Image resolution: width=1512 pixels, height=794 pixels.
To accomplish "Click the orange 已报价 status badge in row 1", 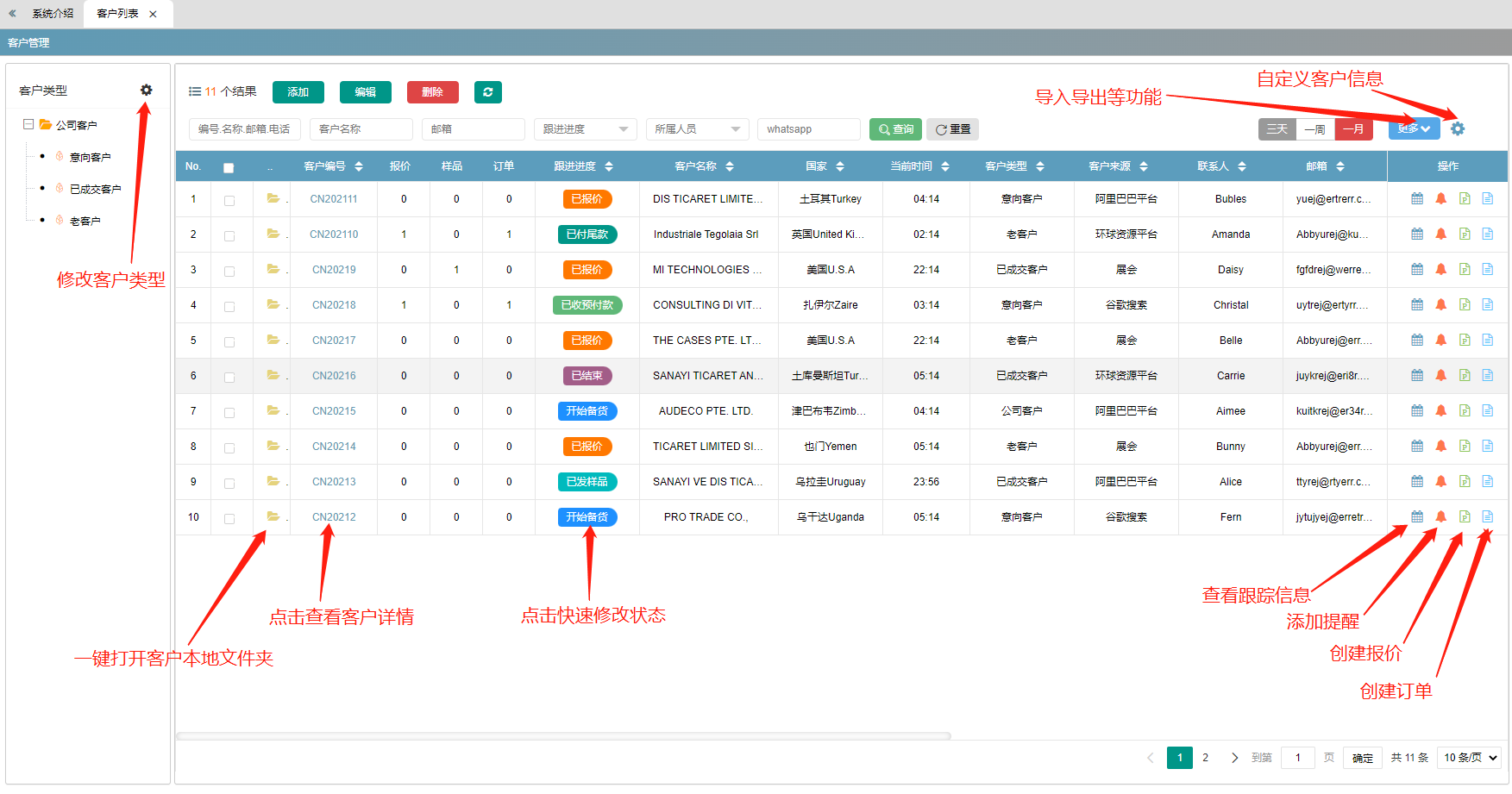I will pos(587,199).
